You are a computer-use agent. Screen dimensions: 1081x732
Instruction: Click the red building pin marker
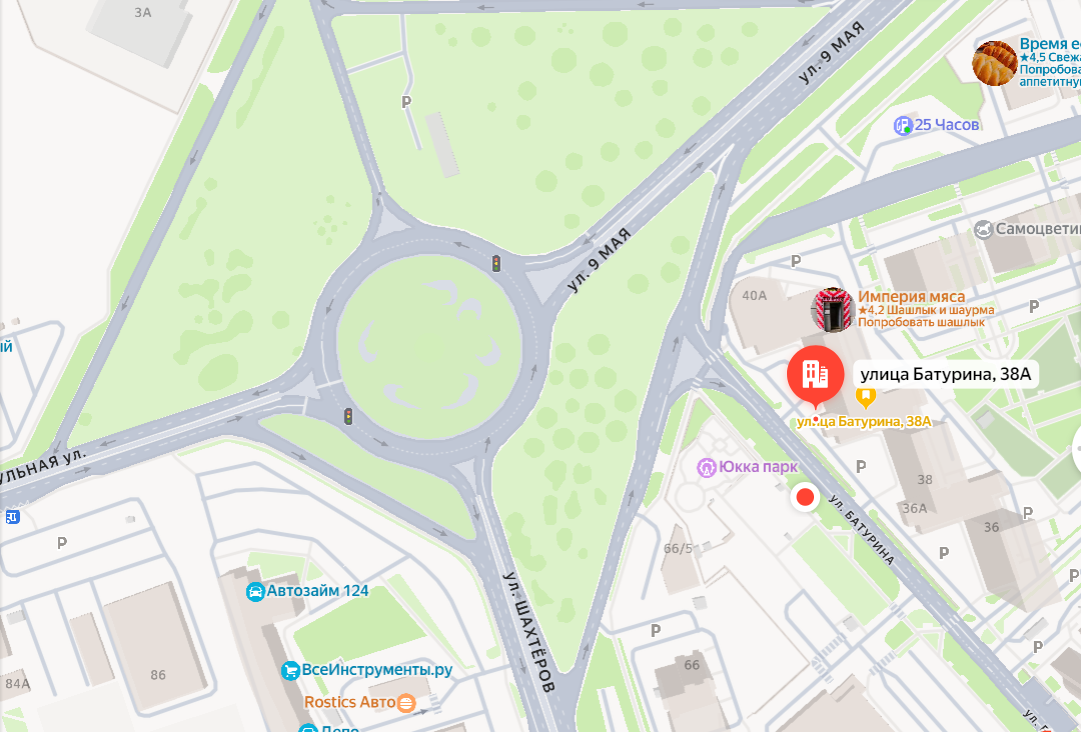coord(816,376)
